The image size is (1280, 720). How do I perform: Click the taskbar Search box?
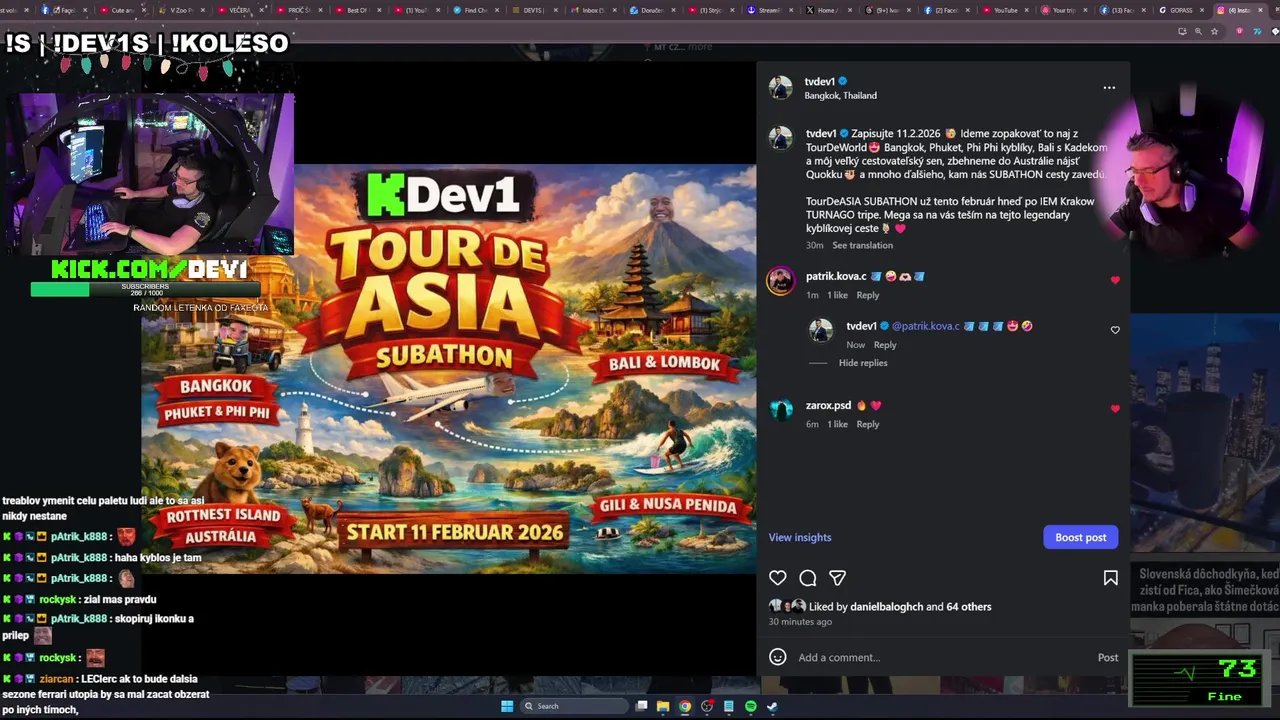click(x=573, y=706)
